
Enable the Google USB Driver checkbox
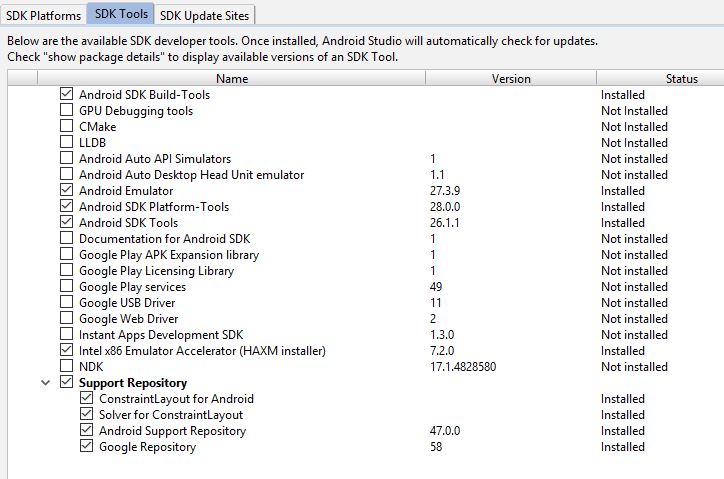(x=67, y=303)
